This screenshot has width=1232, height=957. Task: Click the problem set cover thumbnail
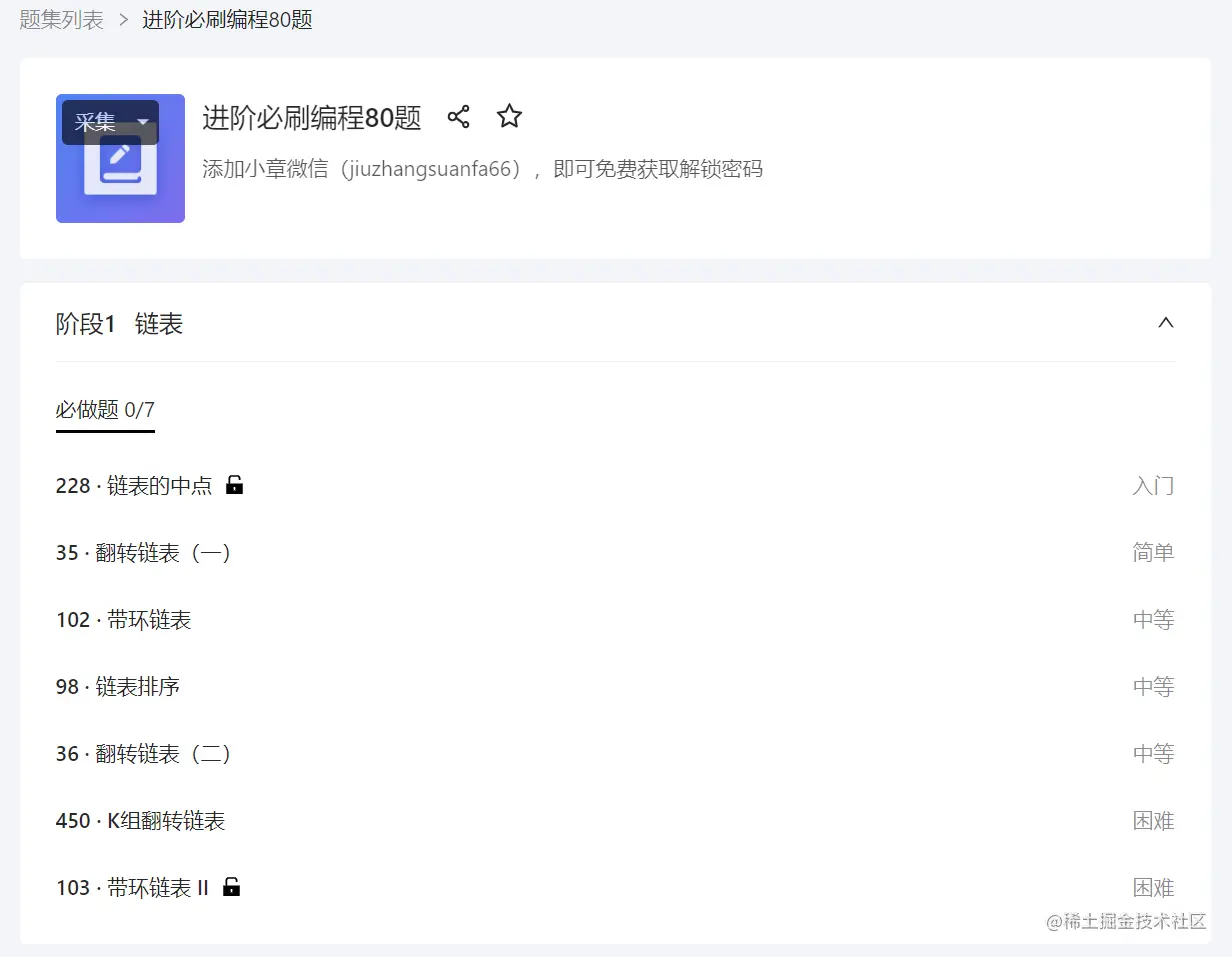[x=120, y=158]
